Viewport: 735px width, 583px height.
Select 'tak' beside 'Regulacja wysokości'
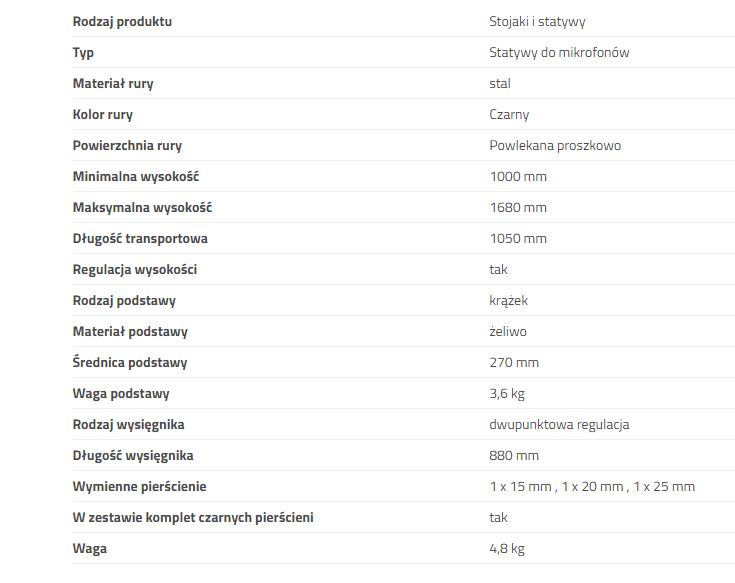498,269
